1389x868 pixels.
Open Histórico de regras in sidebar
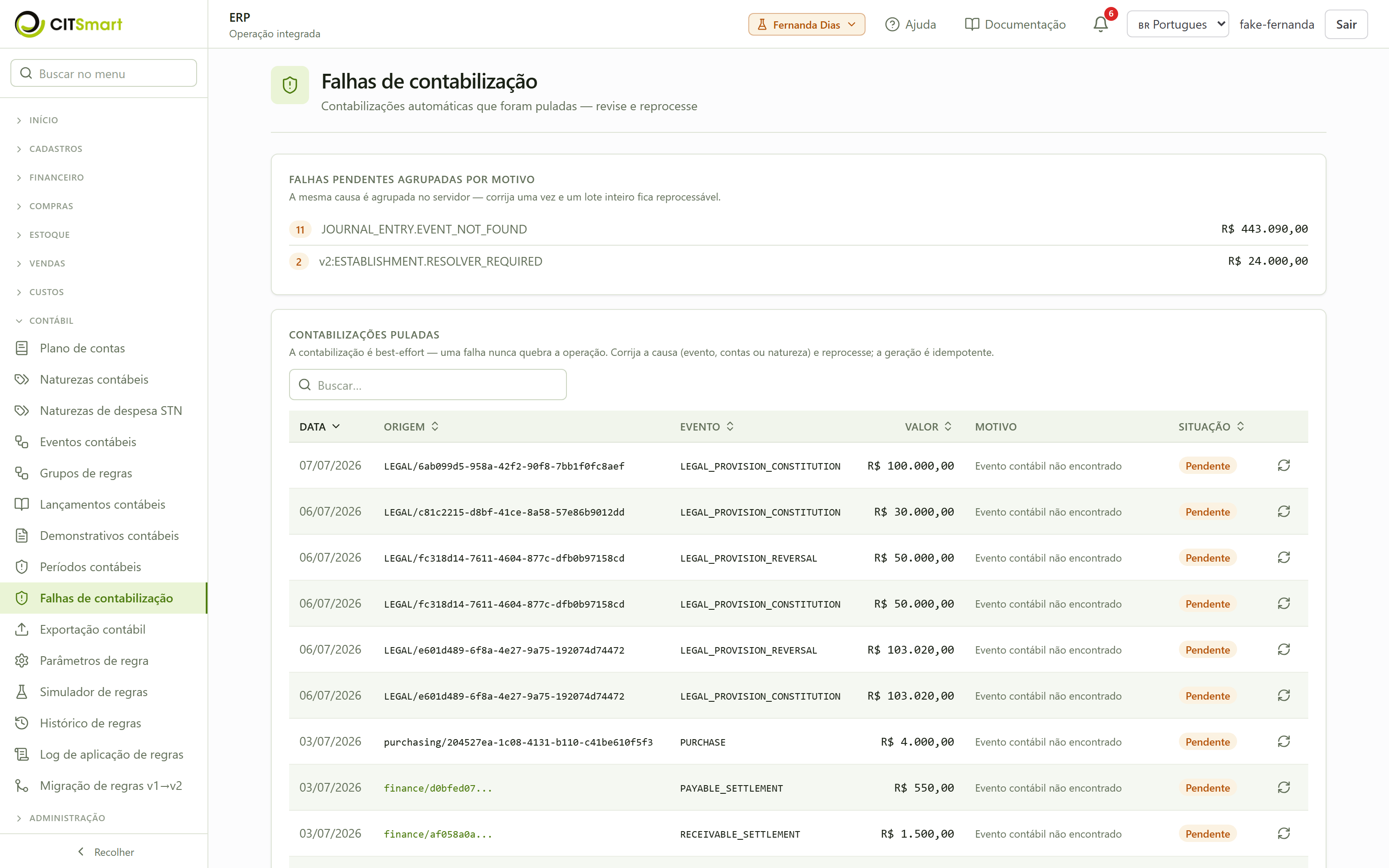pos(103,723)
